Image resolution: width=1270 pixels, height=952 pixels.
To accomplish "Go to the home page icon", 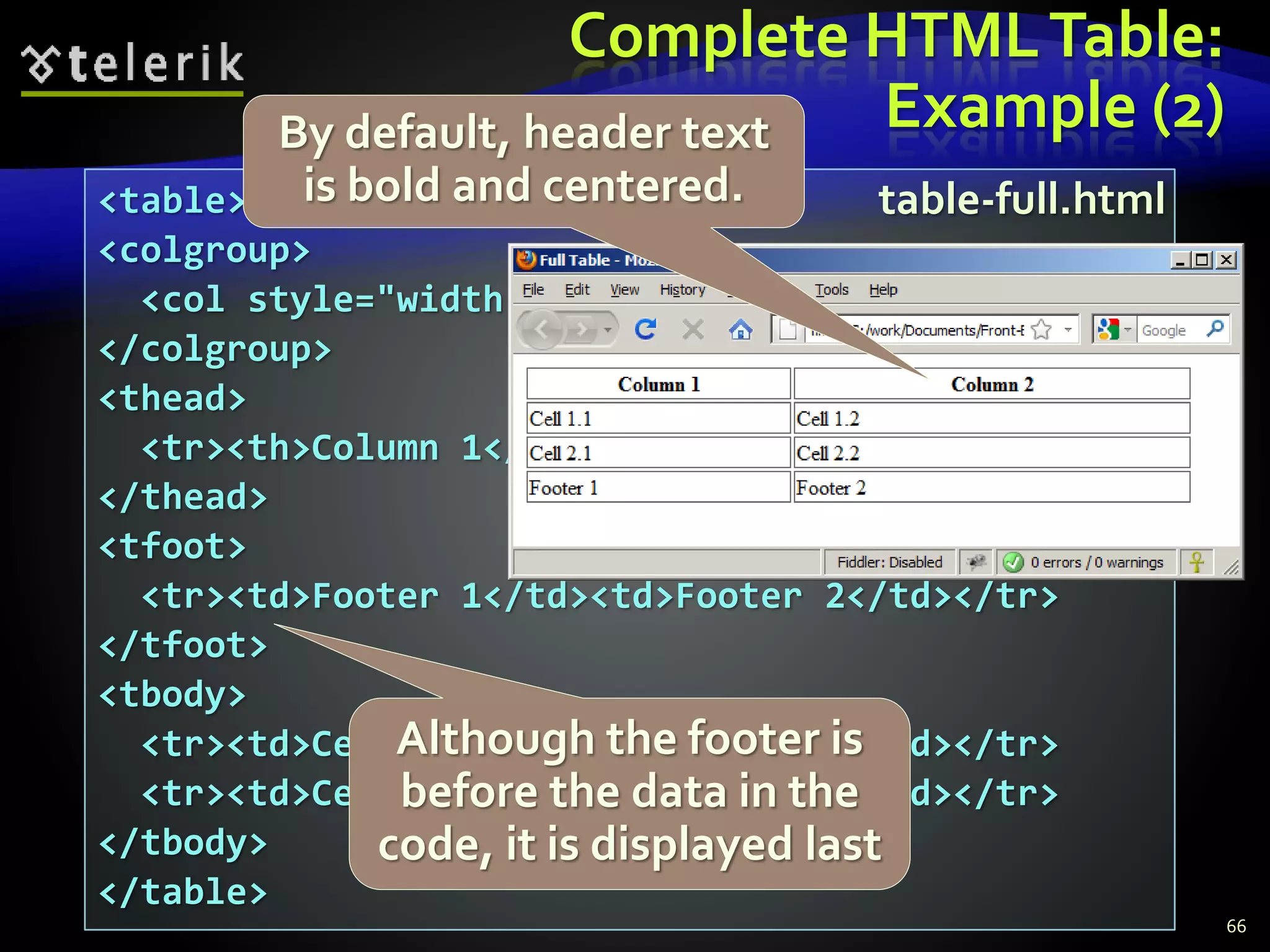I will pos(740,330).
